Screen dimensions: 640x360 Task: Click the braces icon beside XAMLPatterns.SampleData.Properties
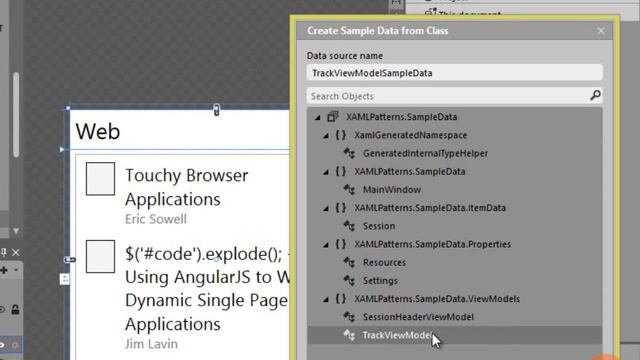click(x=340, y=244)
